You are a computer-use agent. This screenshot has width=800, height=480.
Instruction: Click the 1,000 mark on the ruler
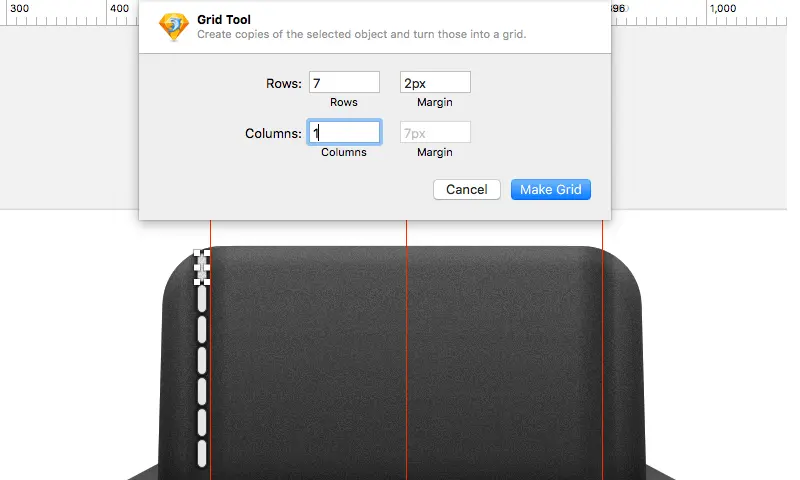click(x=723, y=9)
